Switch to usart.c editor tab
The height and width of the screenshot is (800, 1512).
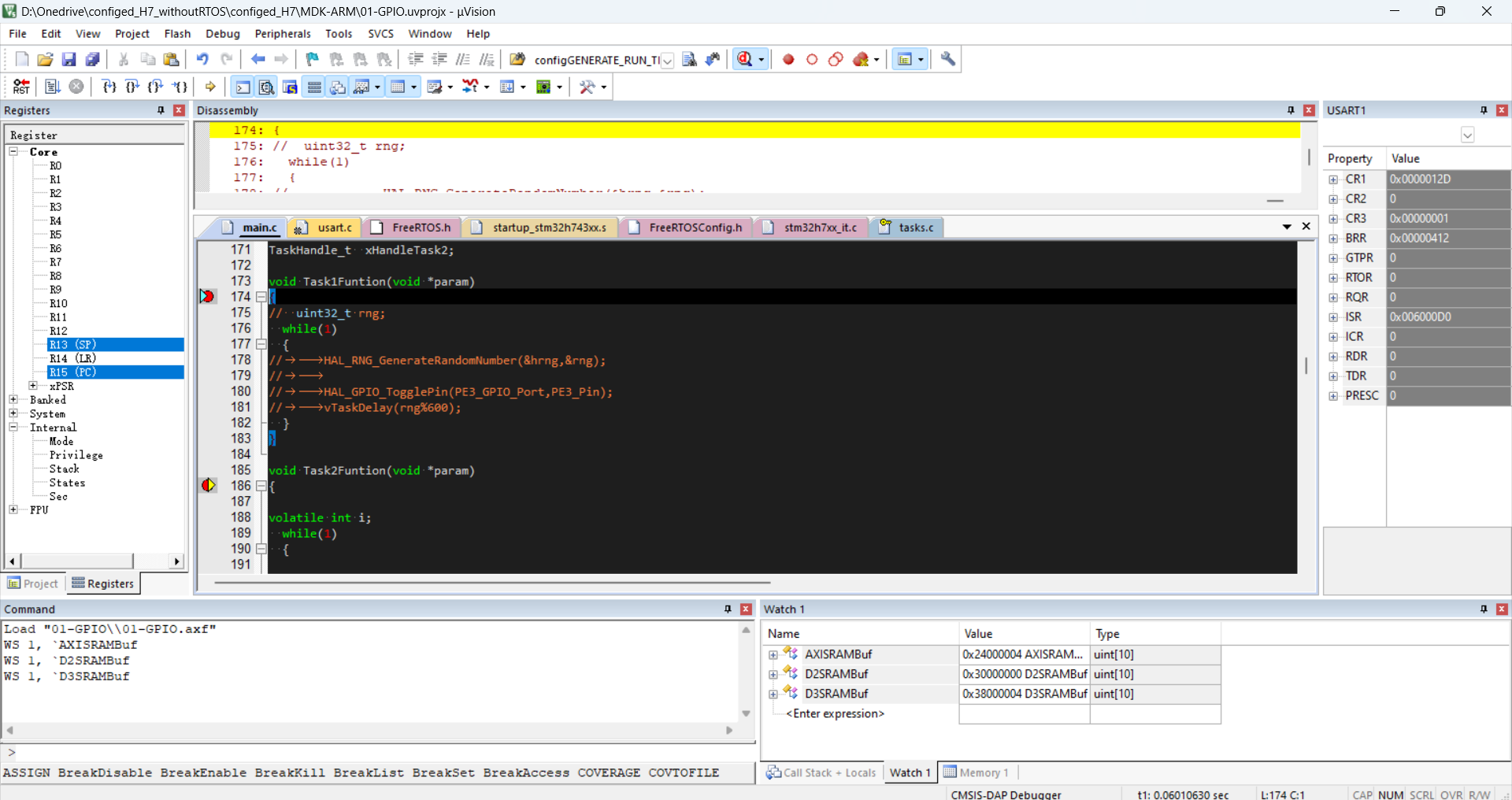coord(324,228)
